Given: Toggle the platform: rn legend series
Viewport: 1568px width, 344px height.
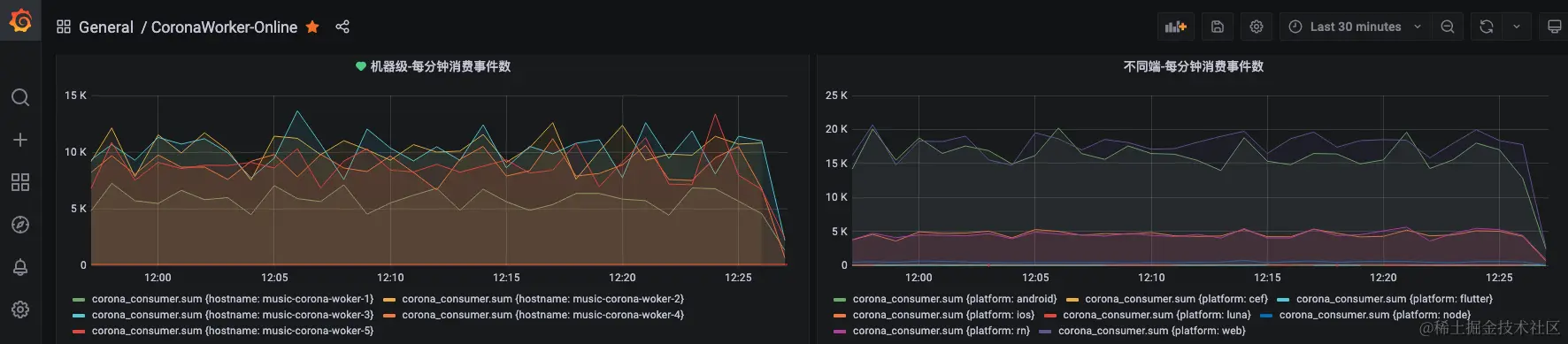Looking at the screenshot, I should click(942, 331).
